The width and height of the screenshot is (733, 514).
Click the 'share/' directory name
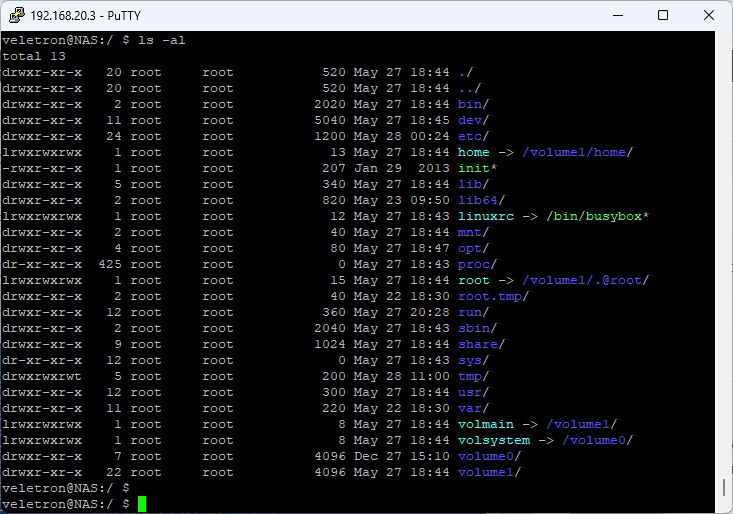[x=481, y=344]
